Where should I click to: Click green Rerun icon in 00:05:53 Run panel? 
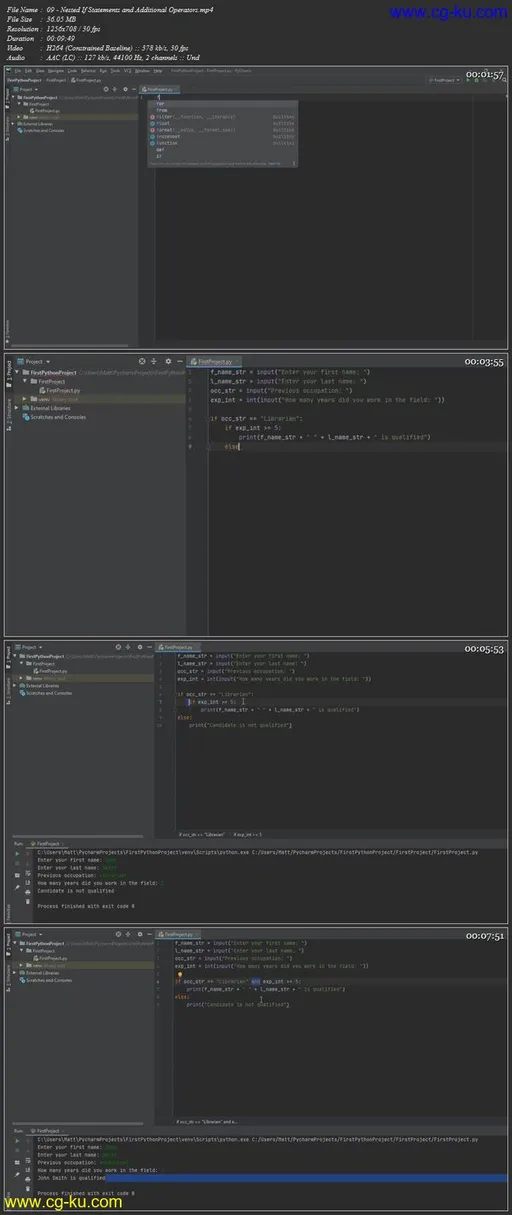pyautogui.click(x=17, y=852)
